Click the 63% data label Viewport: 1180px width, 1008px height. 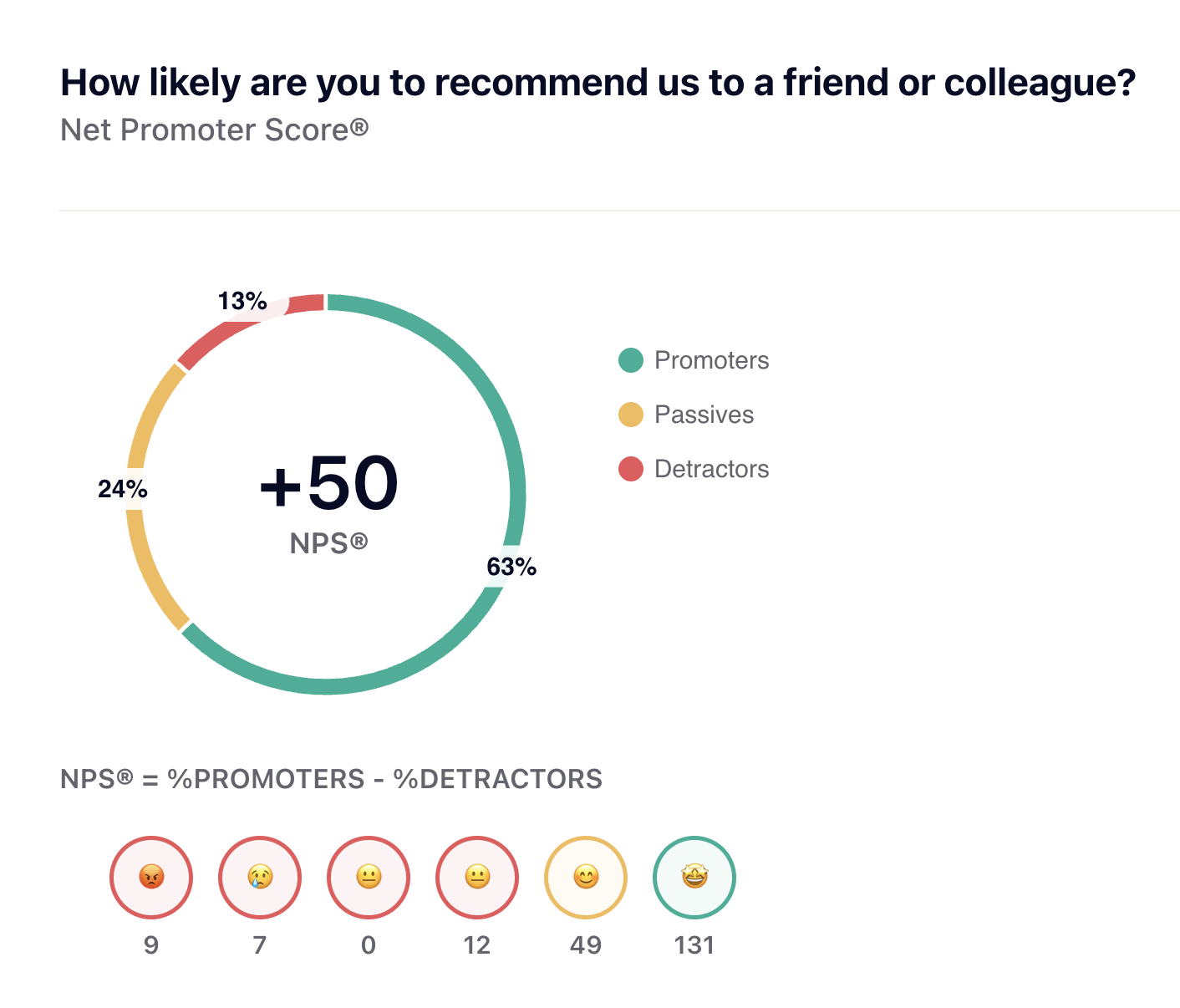coord(511,568)
